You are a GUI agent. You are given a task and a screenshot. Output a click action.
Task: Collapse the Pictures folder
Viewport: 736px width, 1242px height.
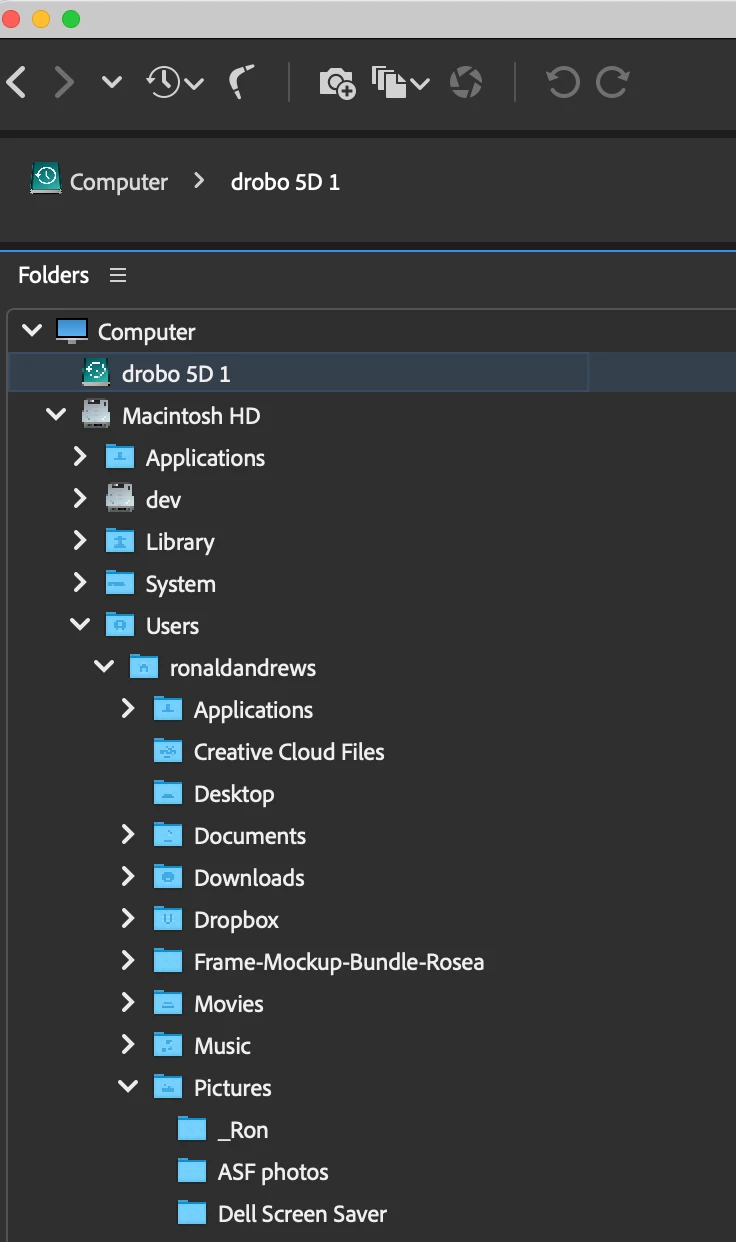(128, 1086)
